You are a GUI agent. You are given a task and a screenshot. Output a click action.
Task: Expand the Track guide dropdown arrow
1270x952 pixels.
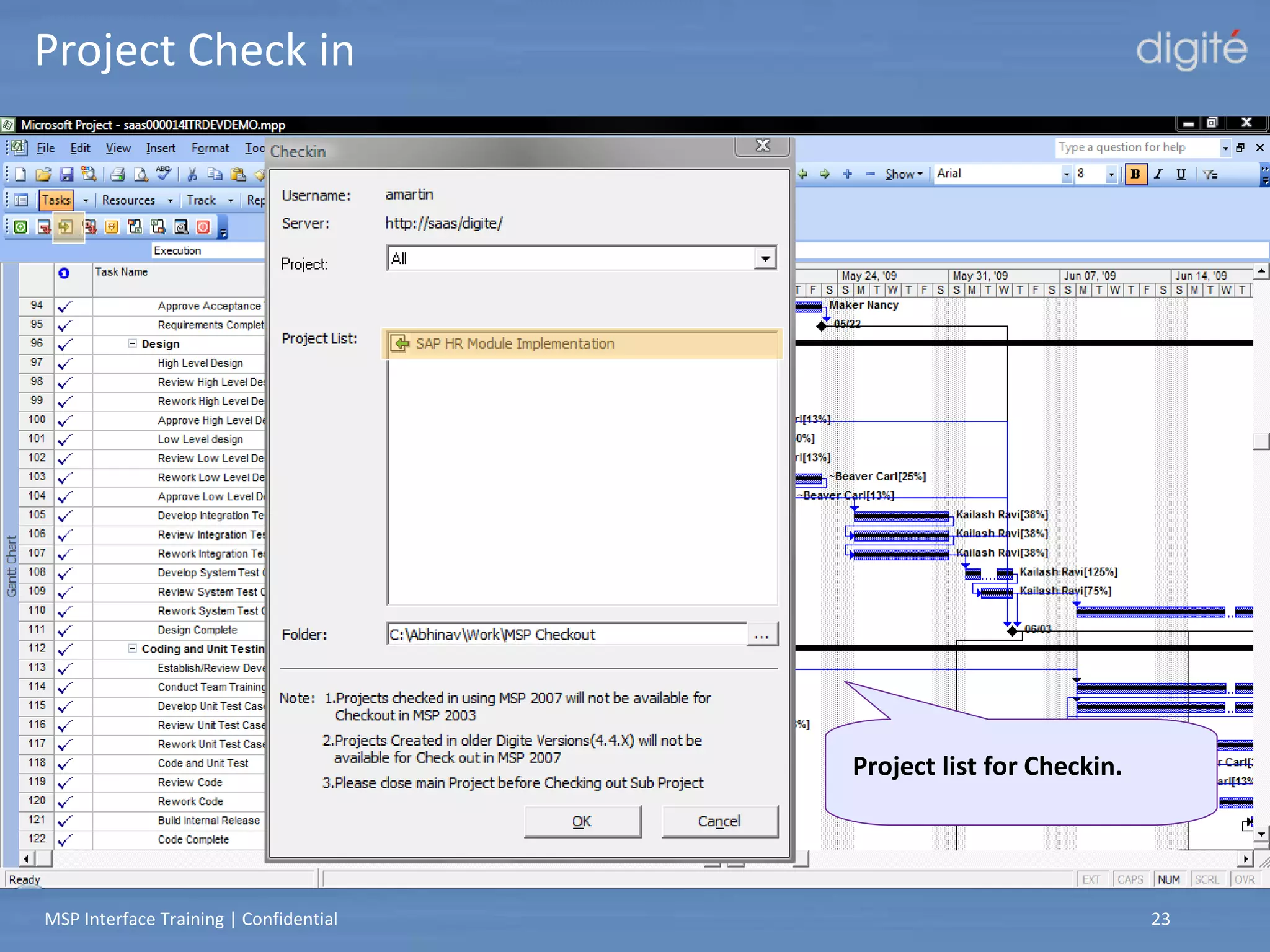(230, 200)
